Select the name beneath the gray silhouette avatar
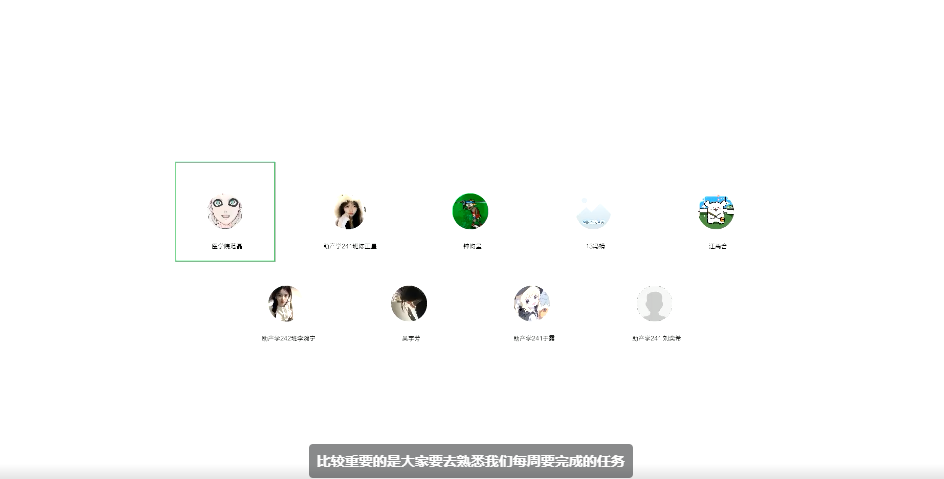Screen dimensions: 944x479 (657, 339)
